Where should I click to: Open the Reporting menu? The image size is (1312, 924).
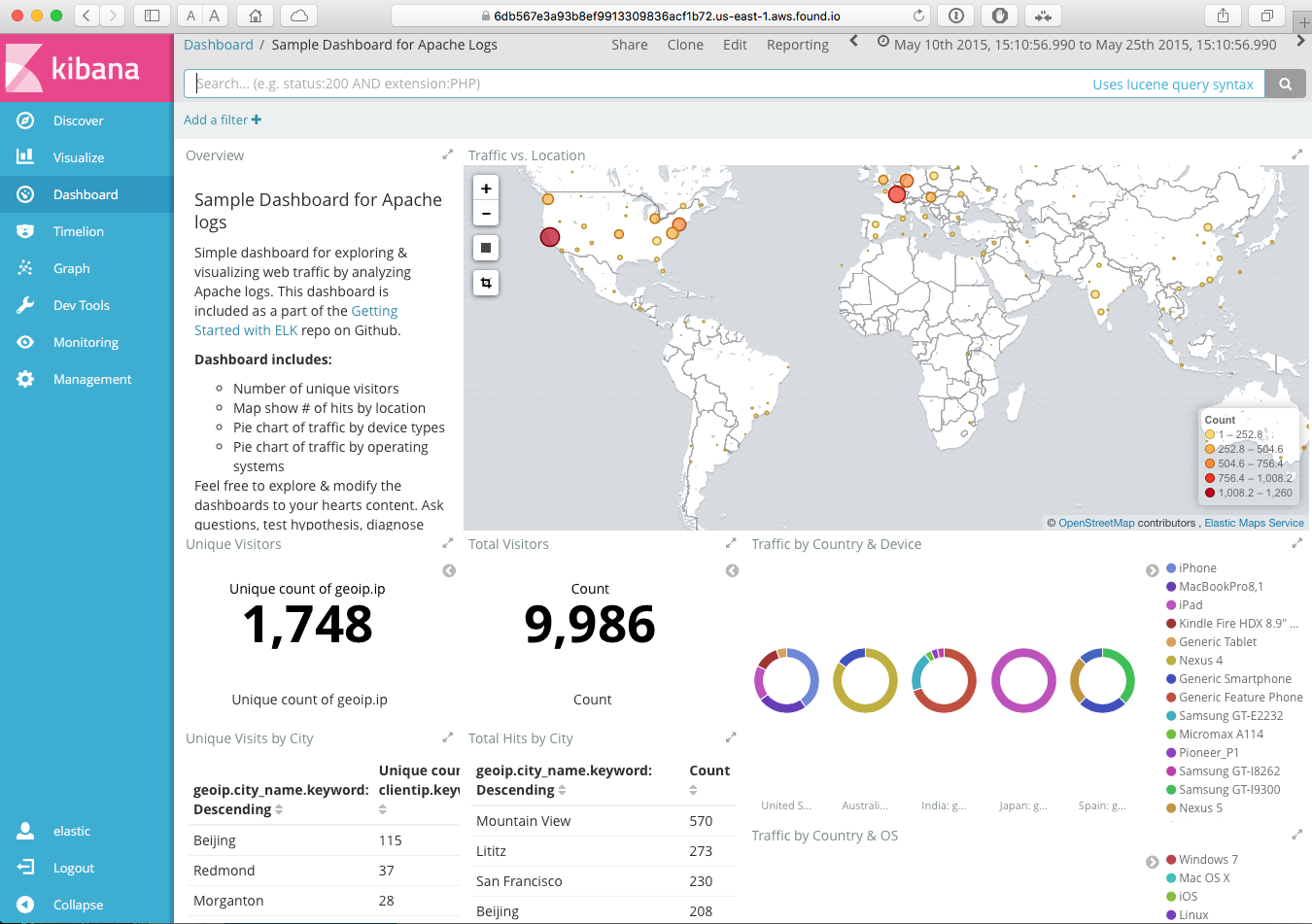[797, 45]
